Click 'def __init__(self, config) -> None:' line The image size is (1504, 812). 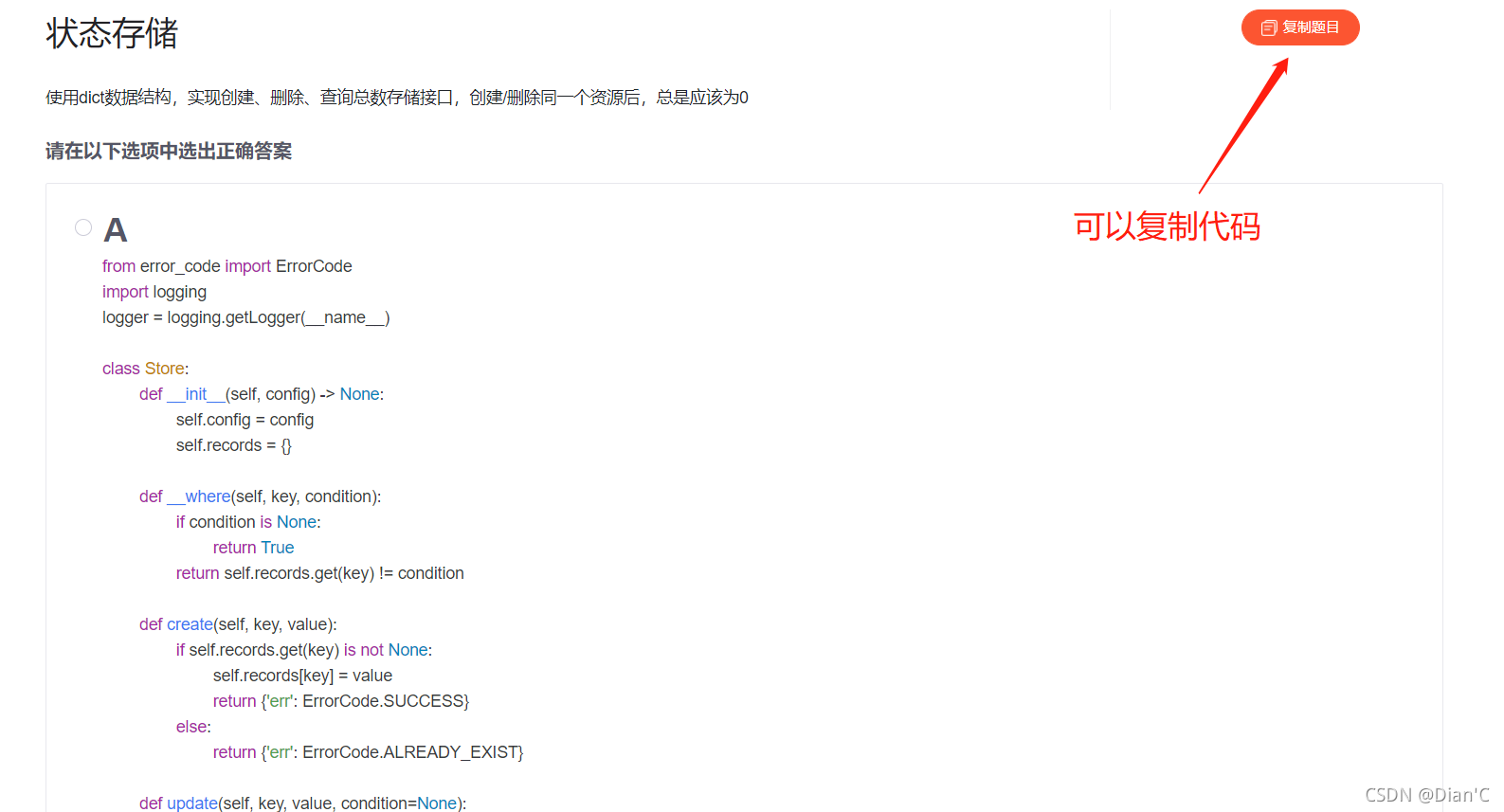click(262, 394)
